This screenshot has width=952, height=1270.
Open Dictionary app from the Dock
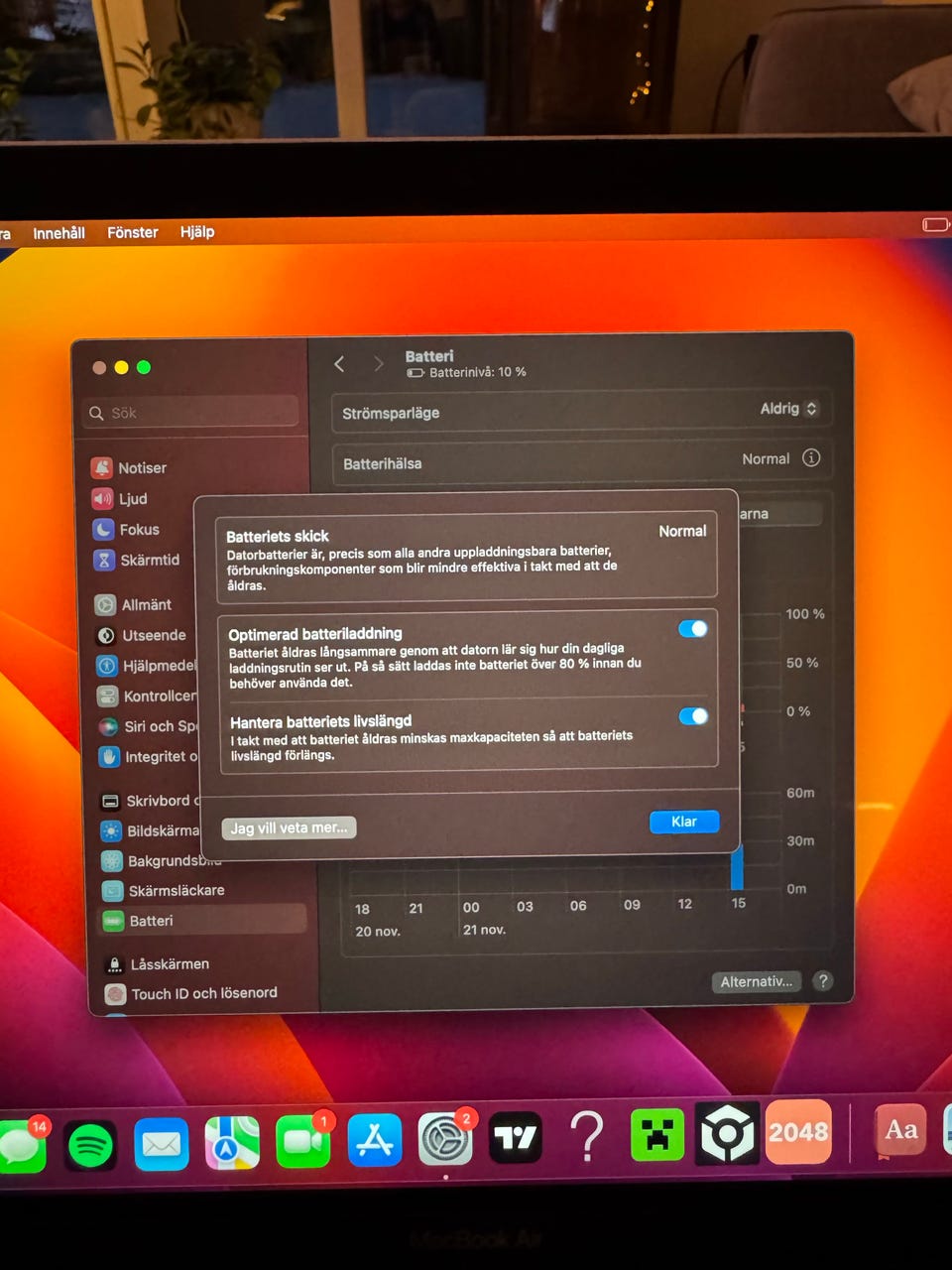(900, 1131)
